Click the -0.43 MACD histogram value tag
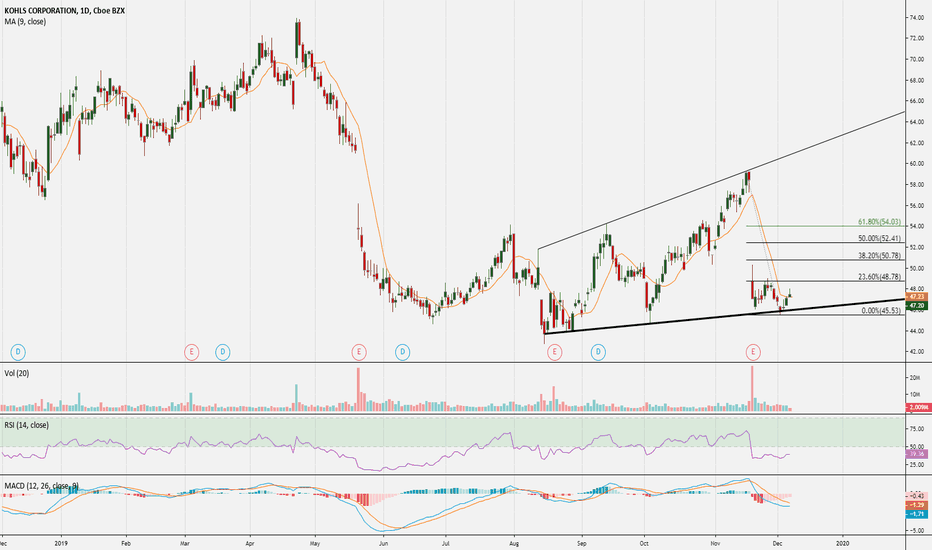932x550 pixels. tap(916, 496)
